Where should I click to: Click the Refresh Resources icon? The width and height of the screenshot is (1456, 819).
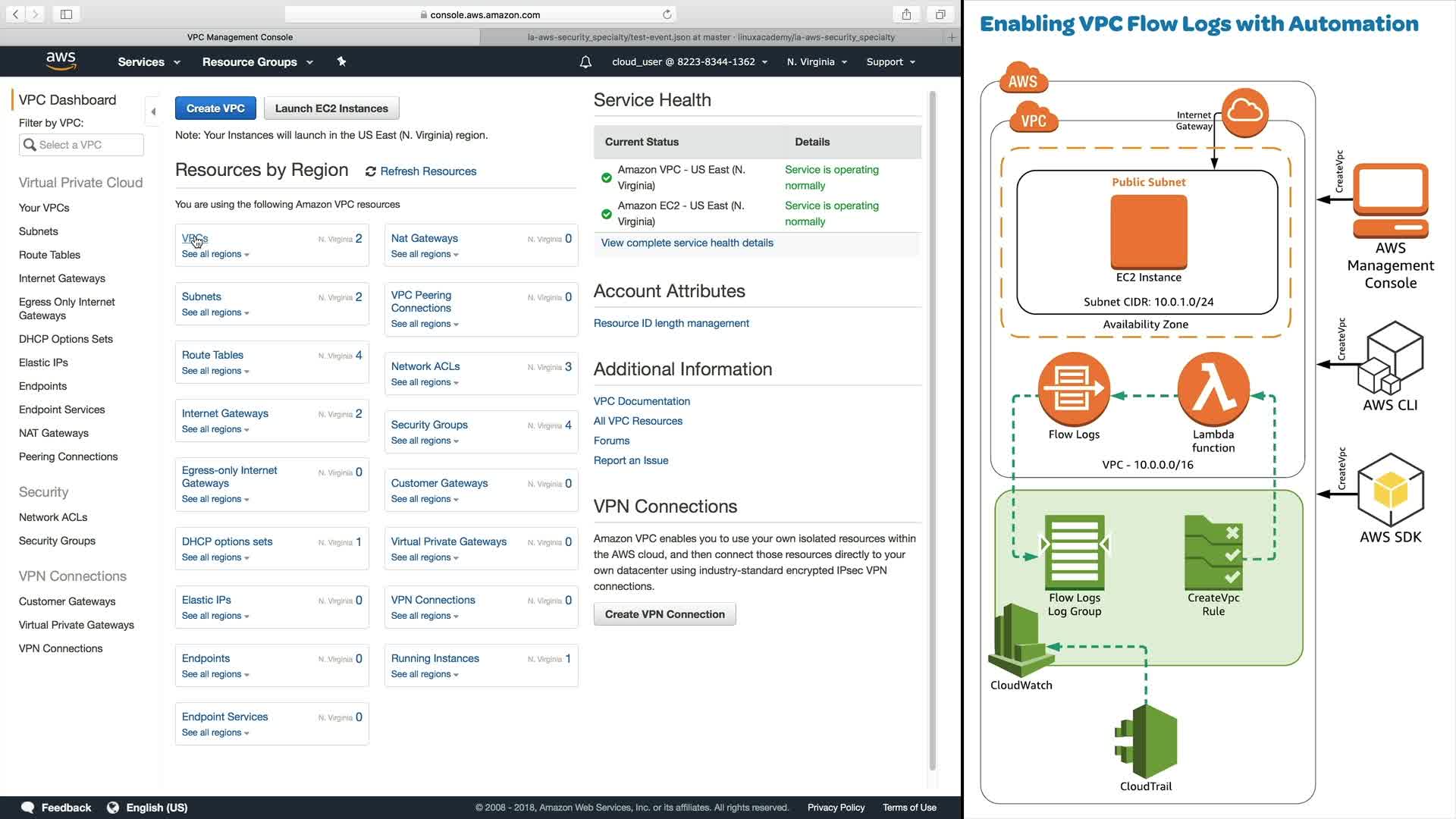[x=371, y=171]
